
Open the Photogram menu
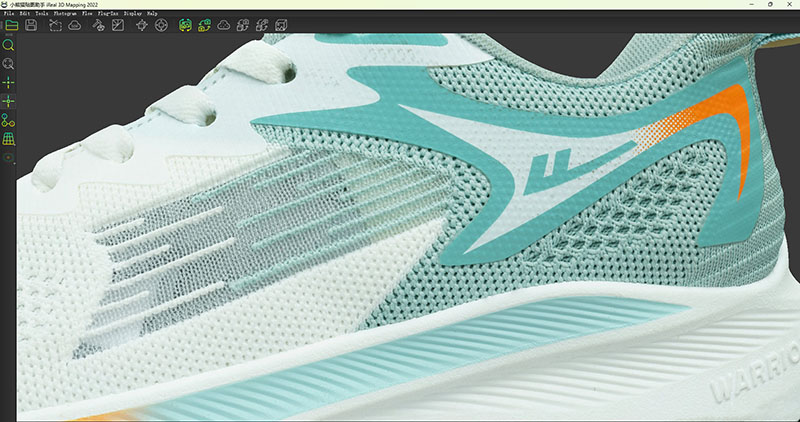[x=65, y=13]
